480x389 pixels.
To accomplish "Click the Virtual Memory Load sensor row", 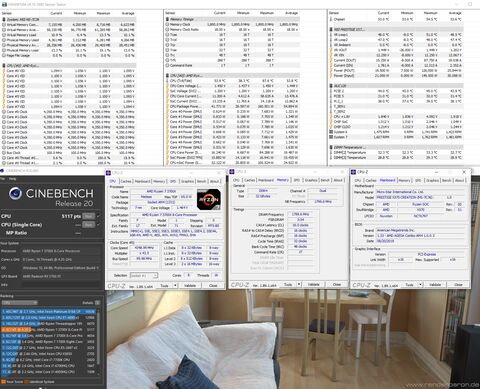I will [x=69, y=35].
